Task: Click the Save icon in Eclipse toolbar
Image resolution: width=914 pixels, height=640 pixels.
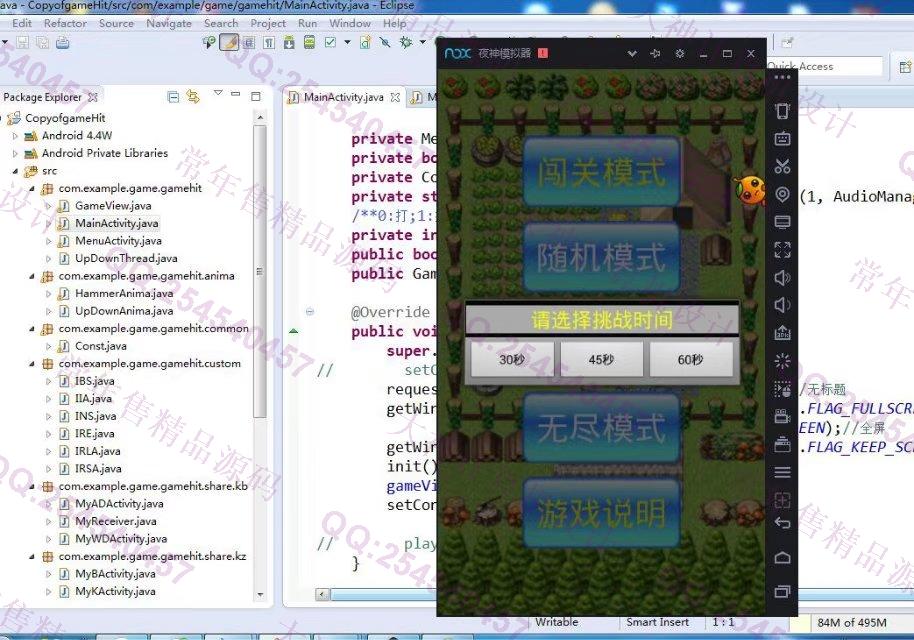Action: click(23, 43)
